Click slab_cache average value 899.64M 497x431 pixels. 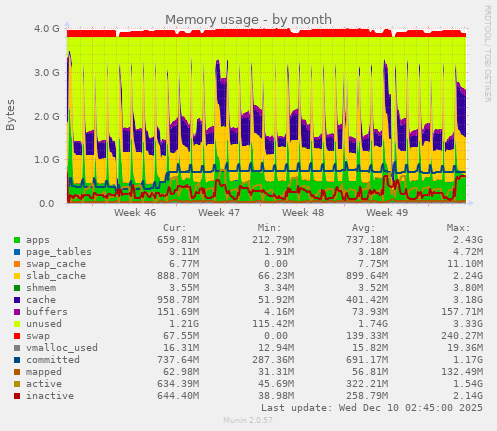(x=367, y=276)
